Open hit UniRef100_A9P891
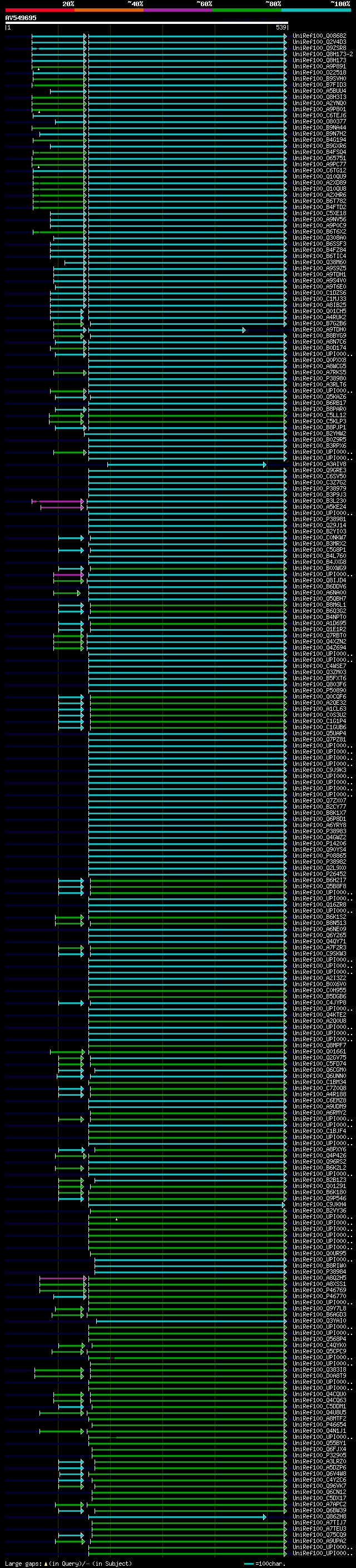This screenshot has height=1568, width=356. [x=319, y=66]
